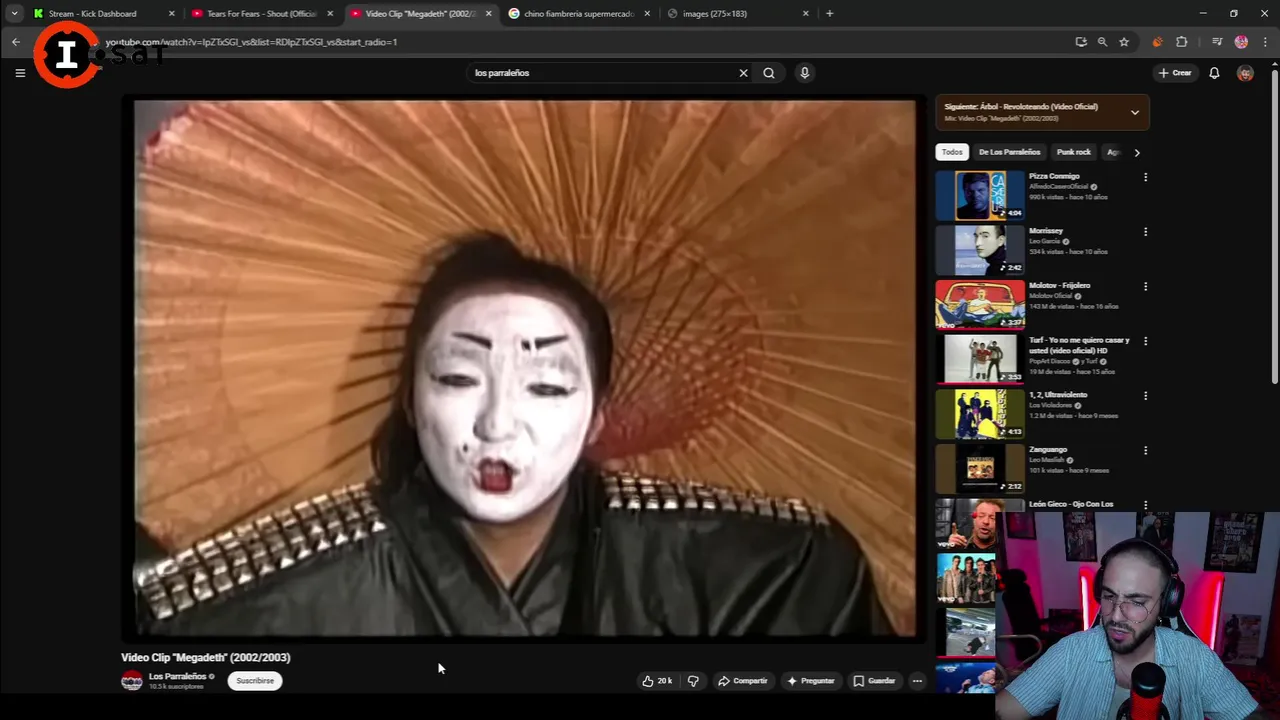
Task: Clear the search box with the X
Action: pyautogui.click(x=743, y=73)
